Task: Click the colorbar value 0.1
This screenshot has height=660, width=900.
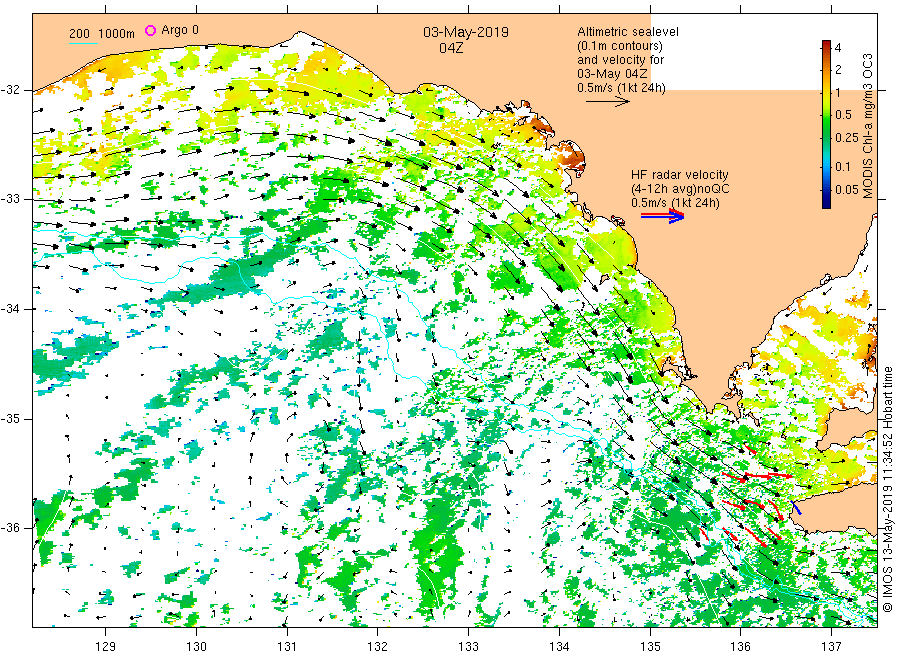Action: pos(843,166)
